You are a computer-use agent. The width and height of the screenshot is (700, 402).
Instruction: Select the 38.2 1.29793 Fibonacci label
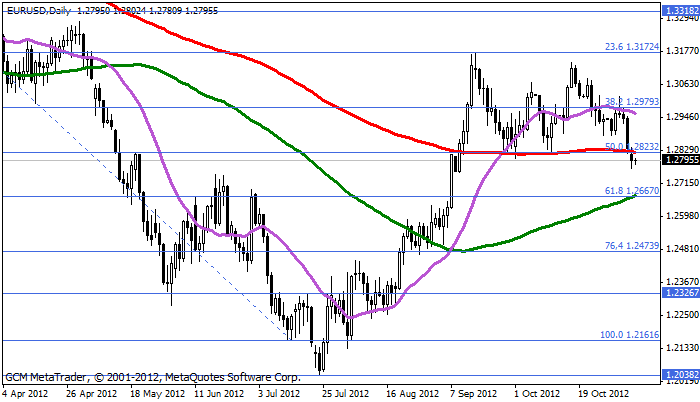pos(632,101)
